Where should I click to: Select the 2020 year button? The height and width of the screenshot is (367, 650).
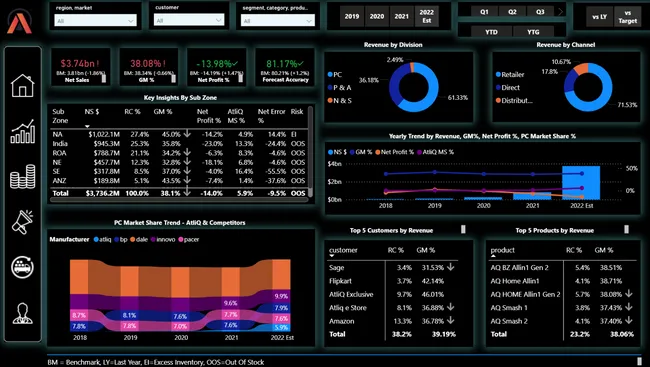(x=376, y=17)
